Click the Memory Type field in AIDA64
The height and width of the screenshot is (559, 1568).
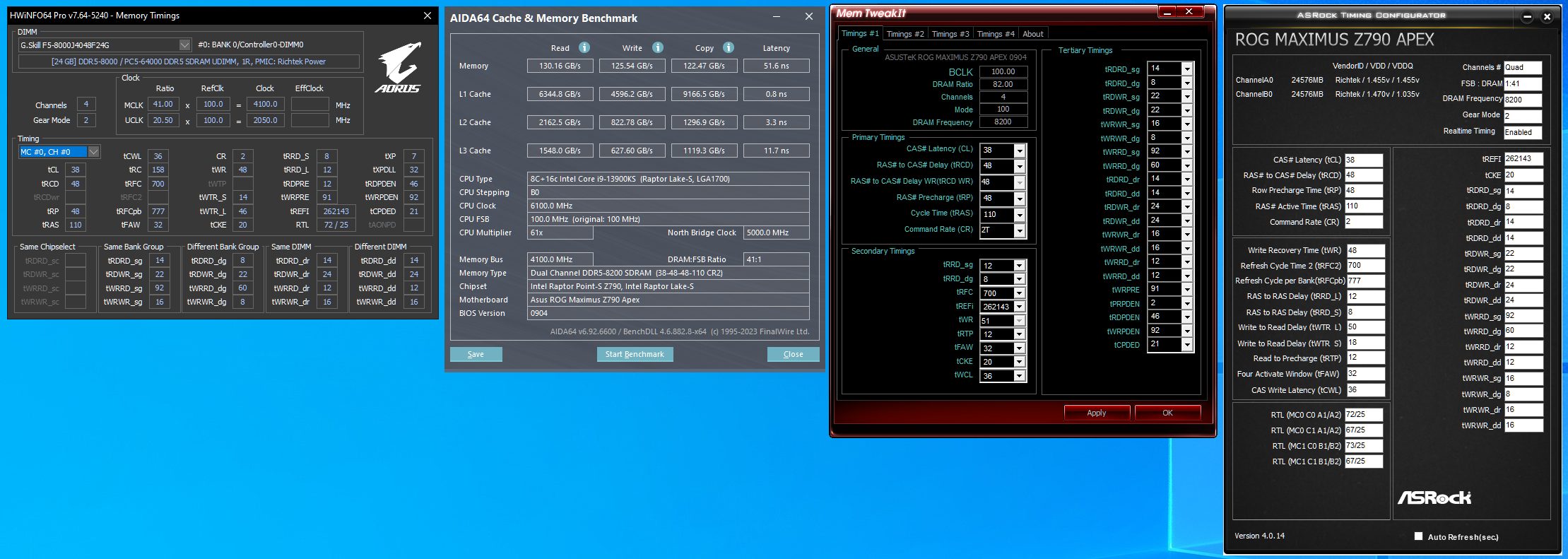click(668, 273)
